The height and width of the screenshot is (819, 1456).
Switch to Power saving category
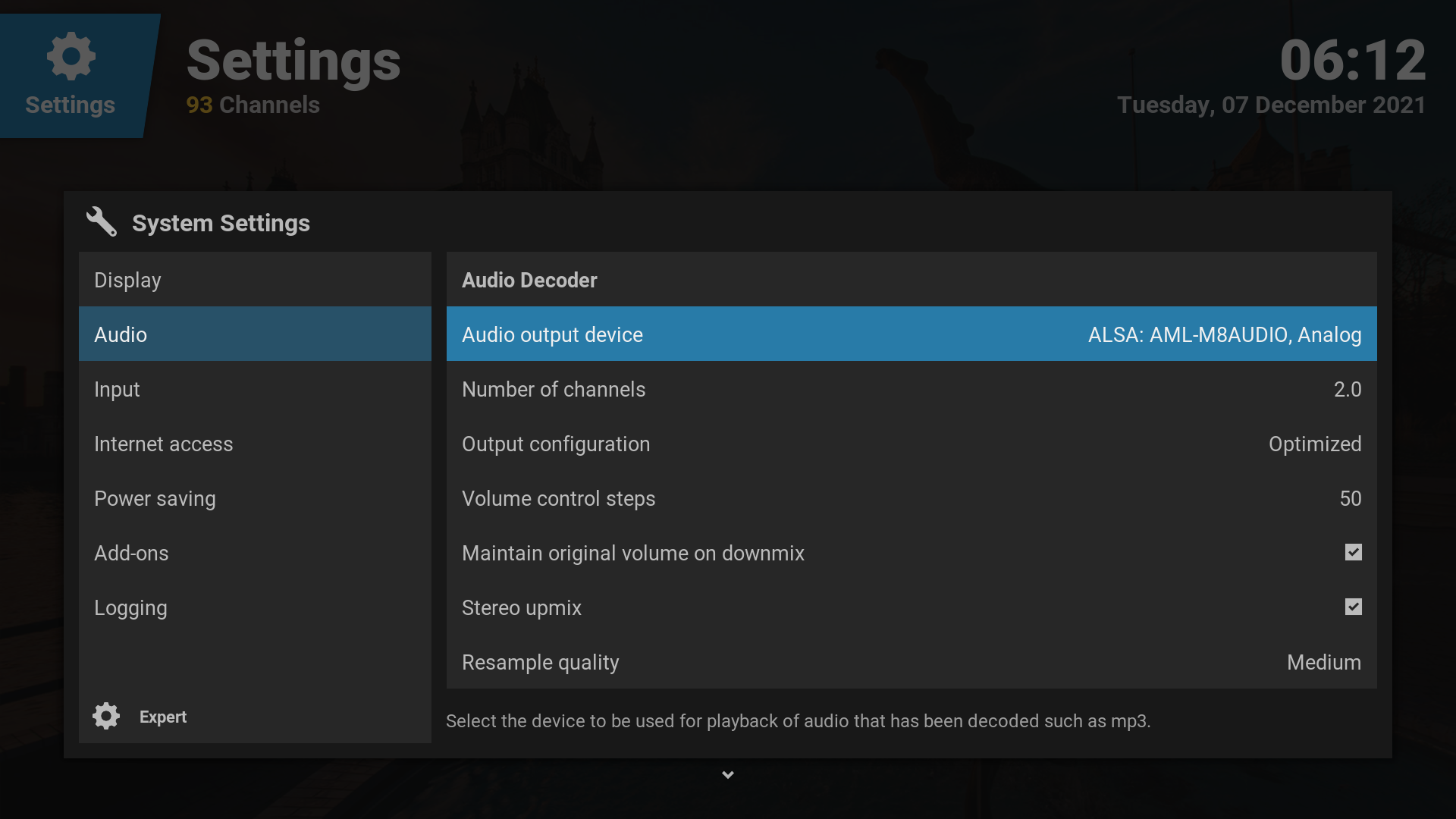(x=255, y=498)
